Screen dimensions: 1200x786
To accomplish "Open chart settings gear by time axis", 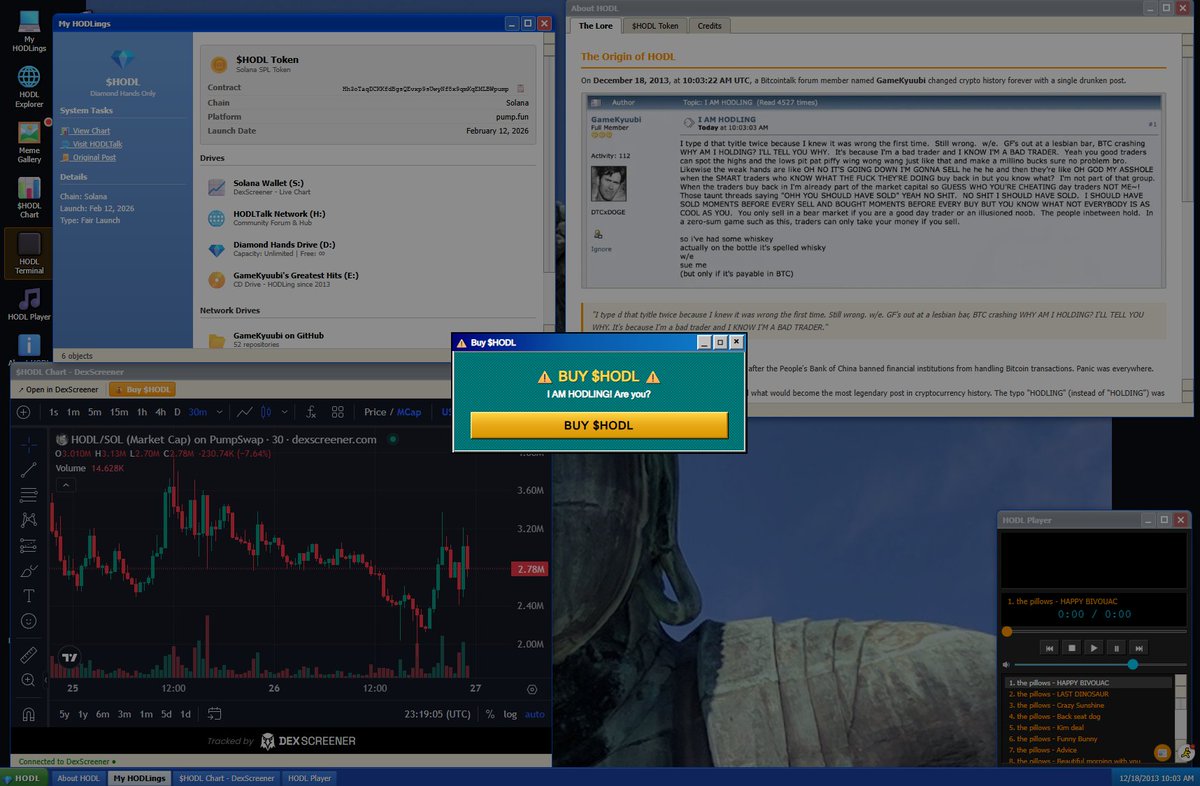I will coord(532,689).
